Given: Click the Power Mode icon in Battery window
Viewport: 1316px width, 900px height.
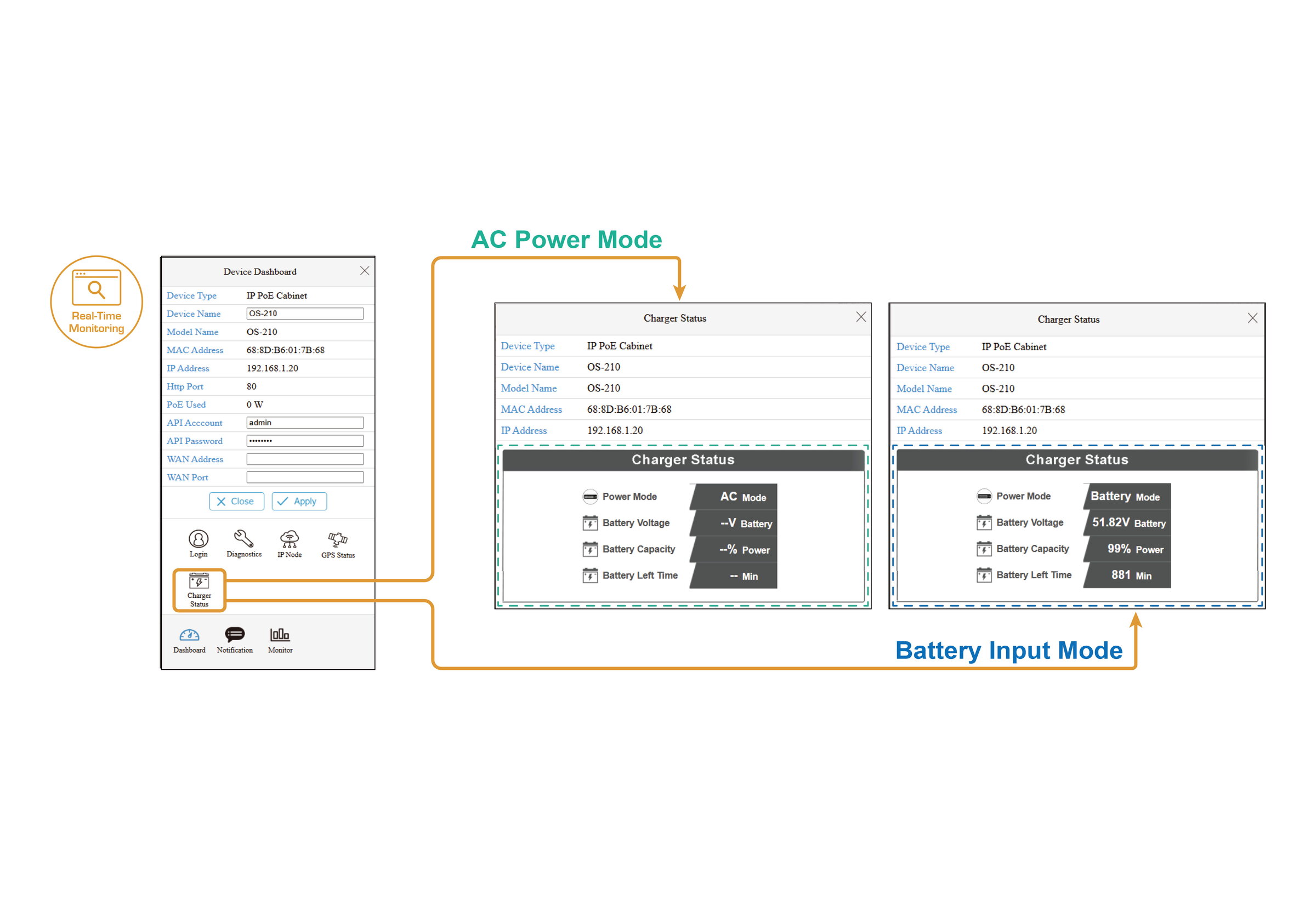Looking at the screenshot, I should pyautogui.click(x=984, y=496).
